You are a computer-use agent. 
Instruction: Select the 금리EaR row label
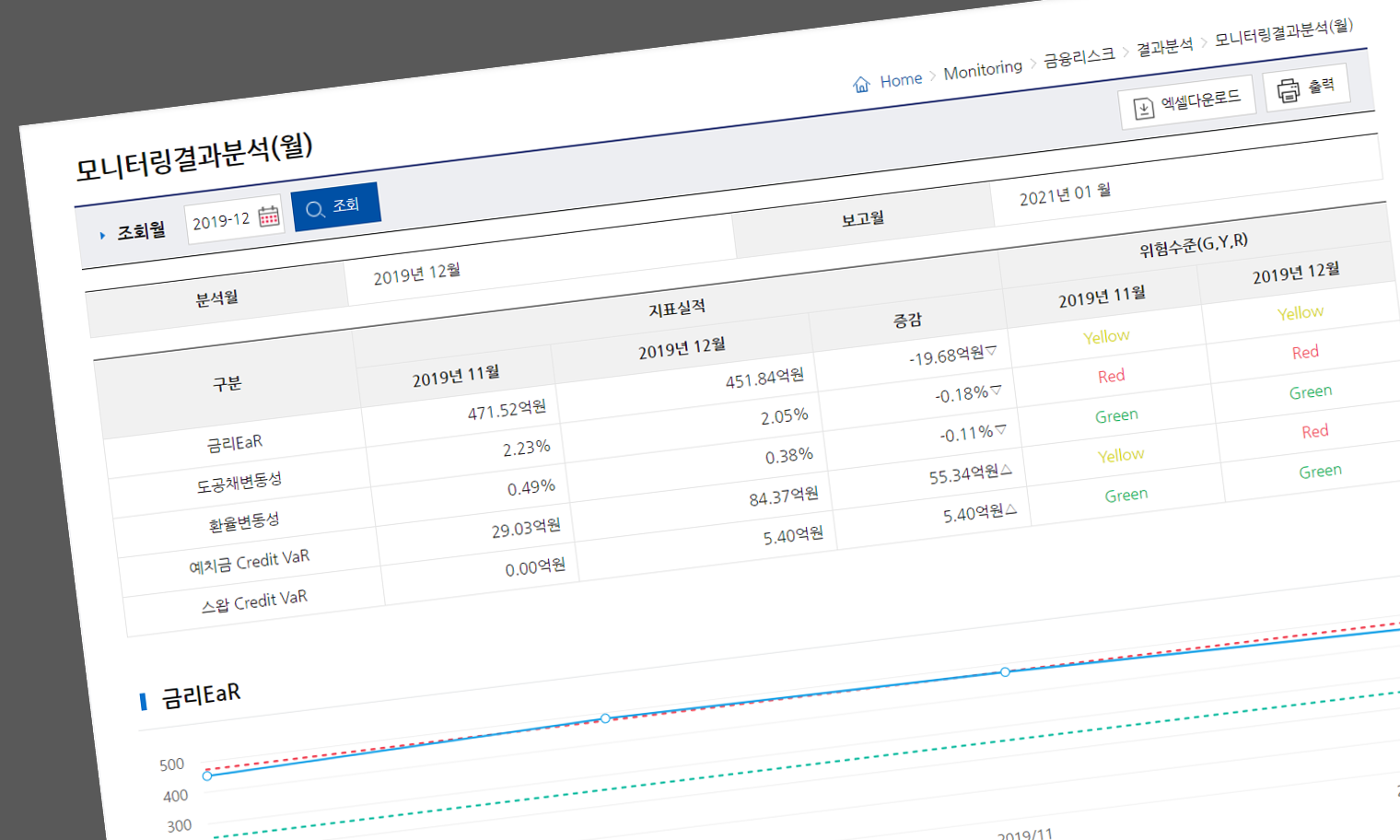click(235, 443)
